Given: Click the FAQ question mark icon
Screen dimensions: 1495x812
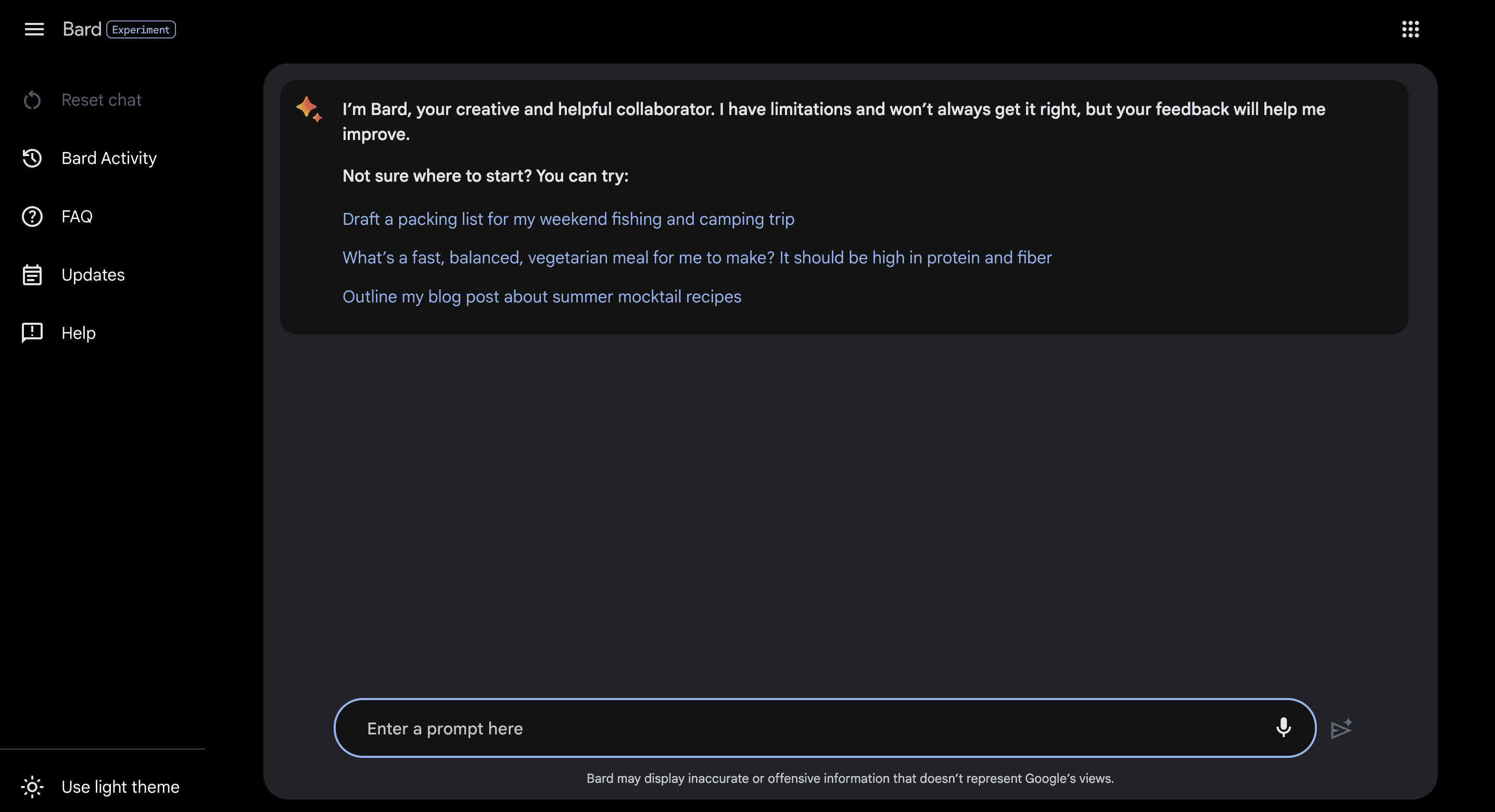Looking at the screenshot, I should [32, 217].
